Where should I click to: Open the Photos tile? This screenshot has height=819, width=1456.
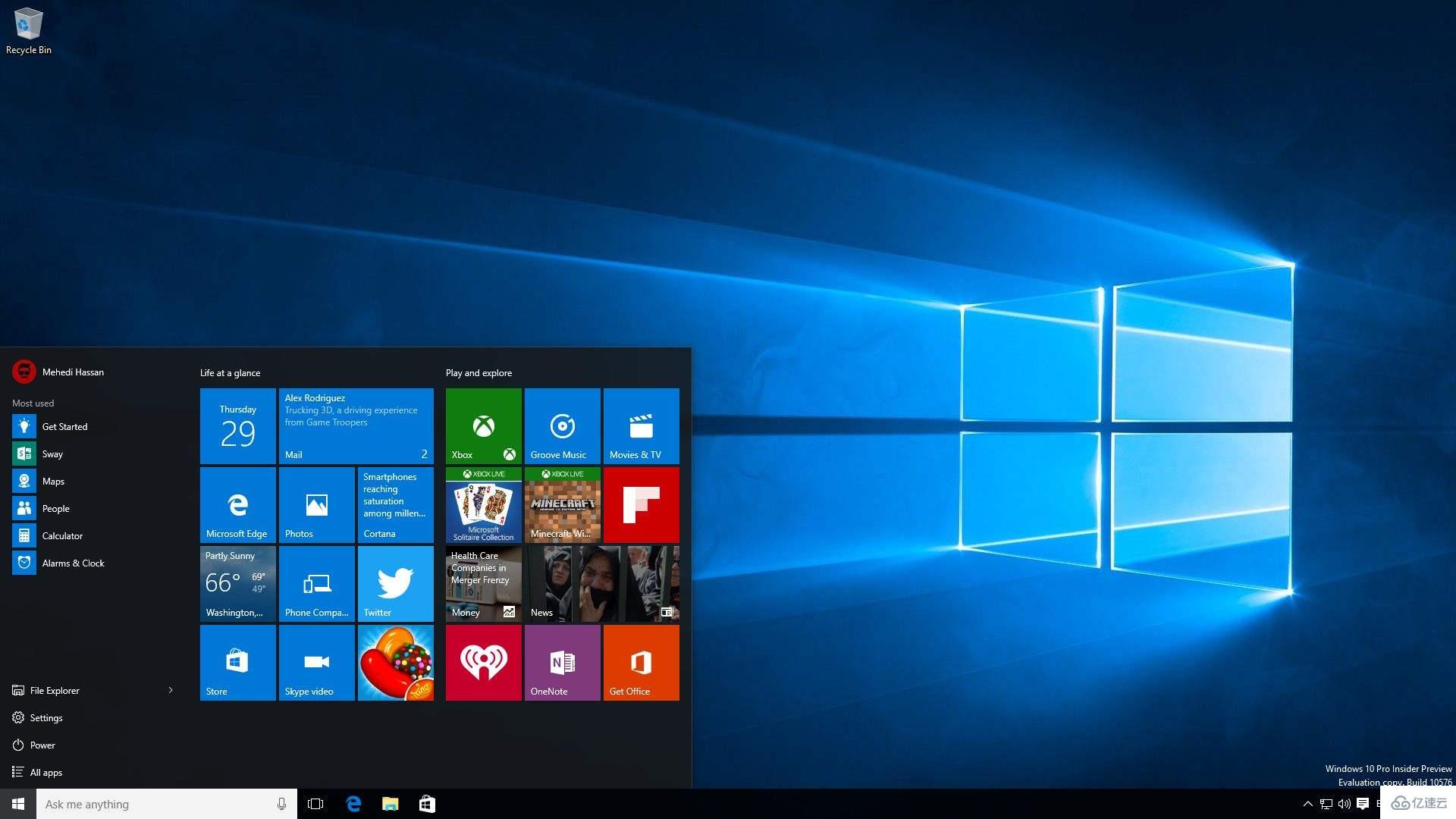317,505
